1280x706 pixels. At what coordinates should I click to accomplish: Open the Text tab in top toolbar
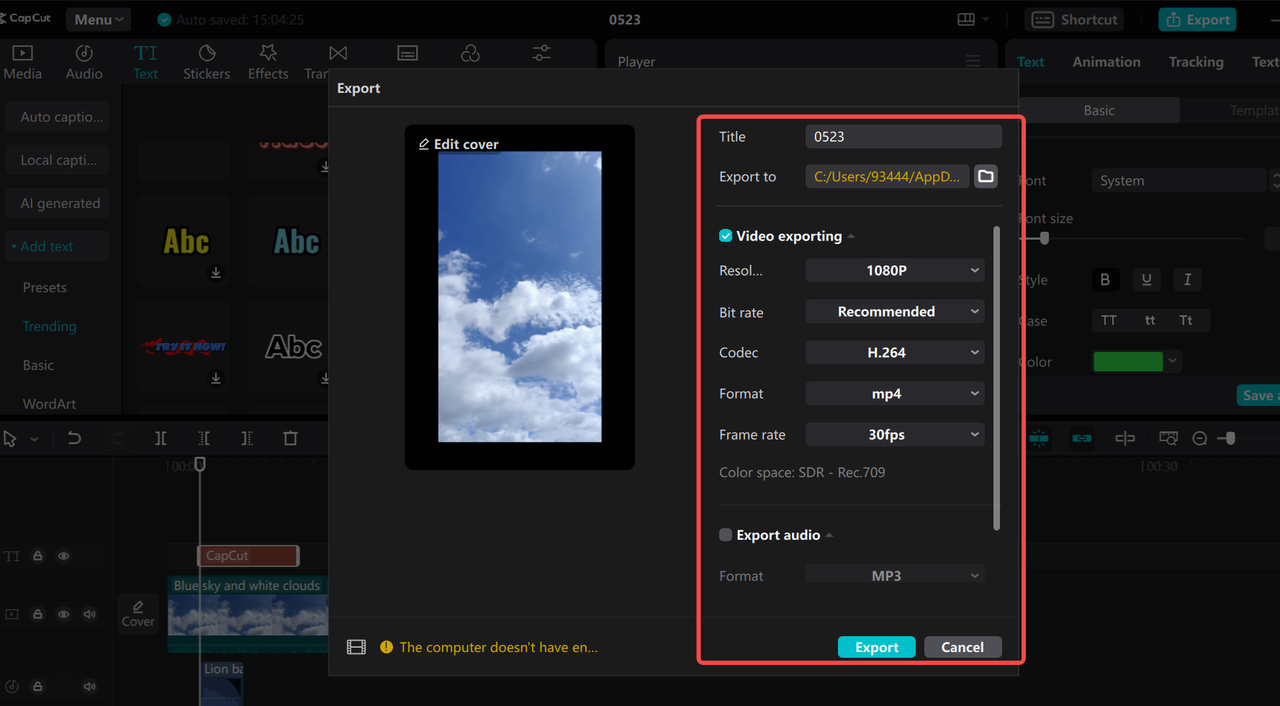(x=145, y=62)
